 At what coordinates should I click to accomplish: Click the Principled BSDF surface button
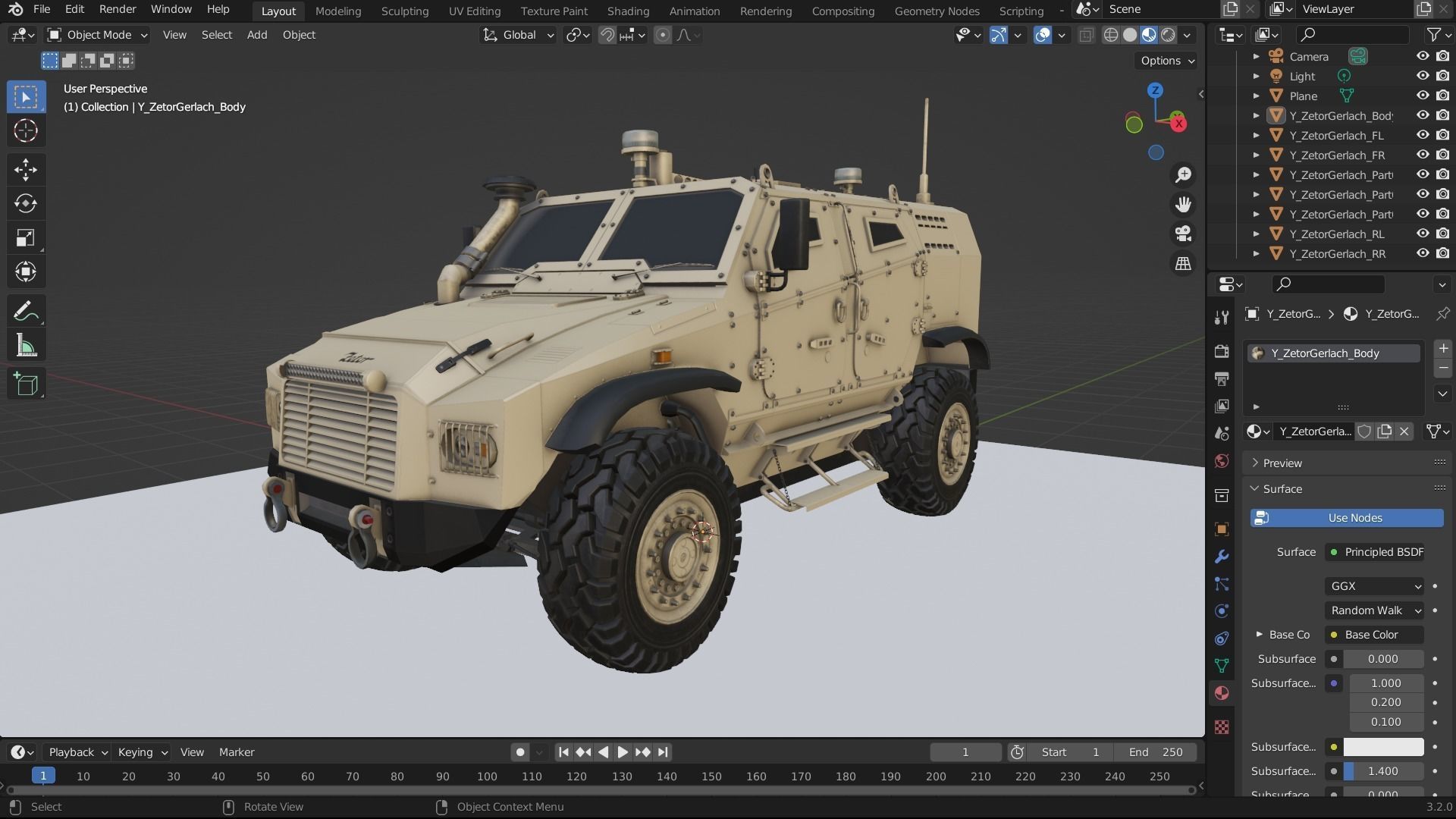(x=1375, y=552)
